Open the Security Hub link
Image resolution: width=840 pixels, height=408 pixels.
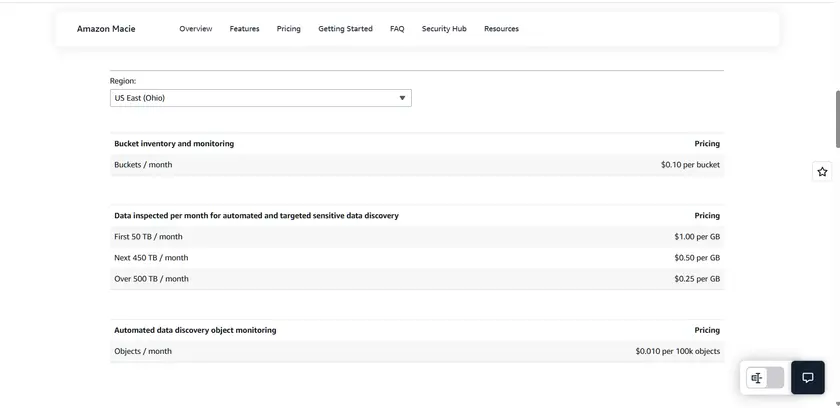(444, 29)
